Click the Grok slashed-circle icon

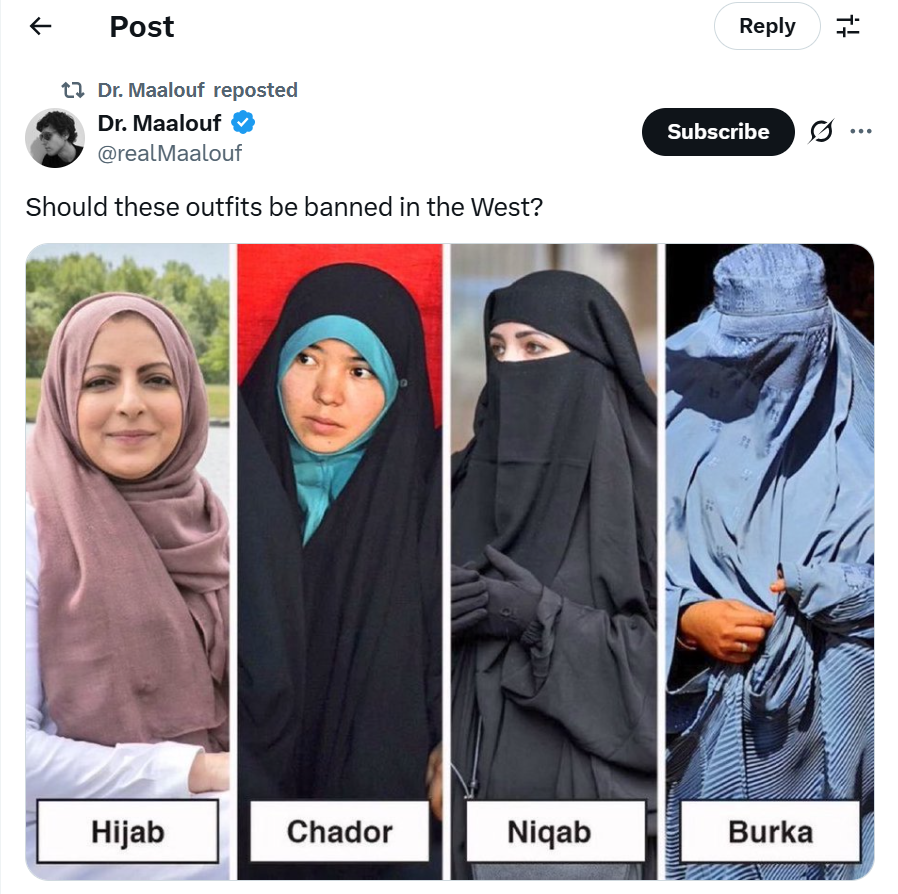821,131
